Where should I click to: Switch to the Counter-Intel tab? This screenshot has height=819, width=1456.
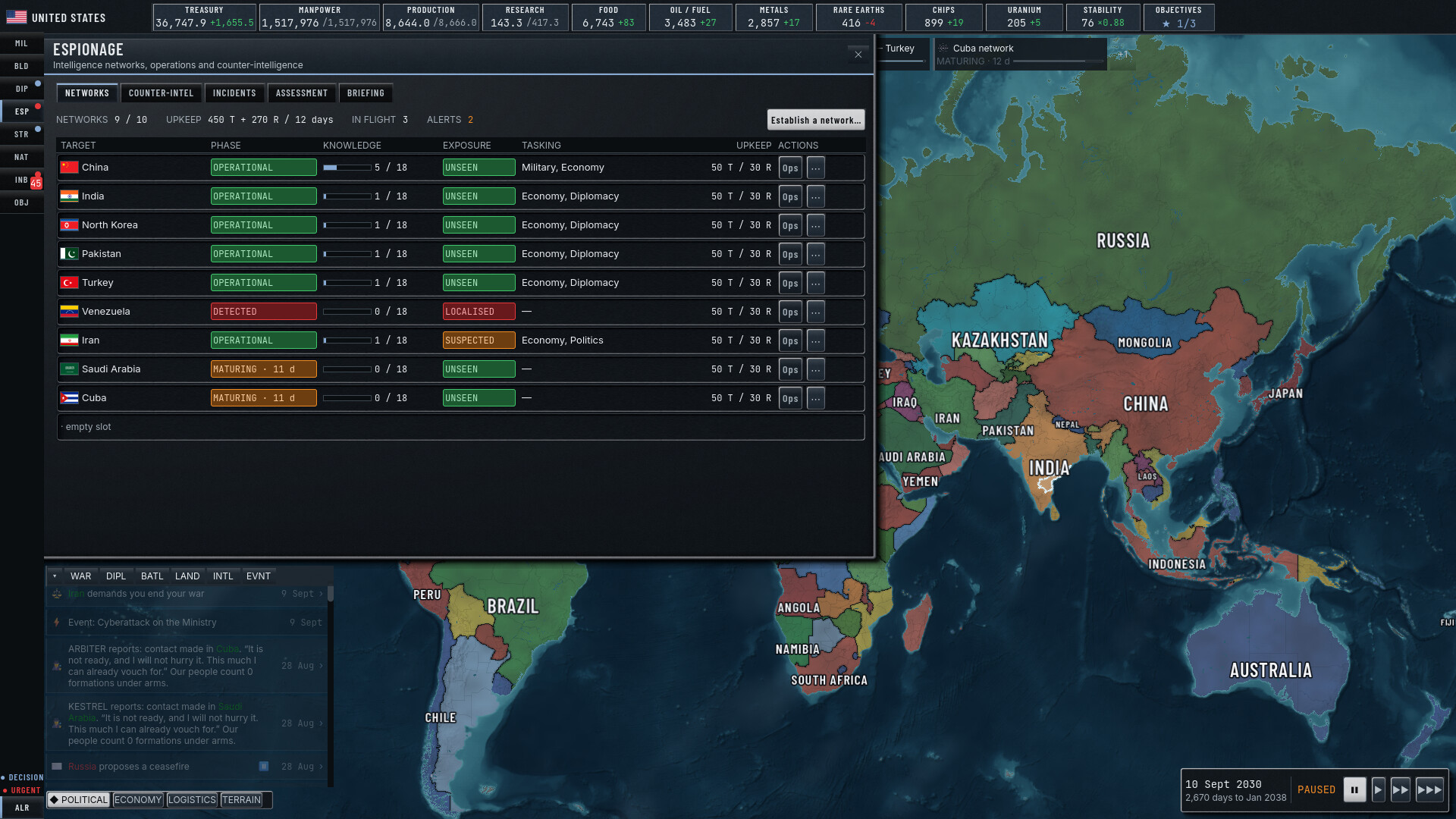tap(161, 93)
